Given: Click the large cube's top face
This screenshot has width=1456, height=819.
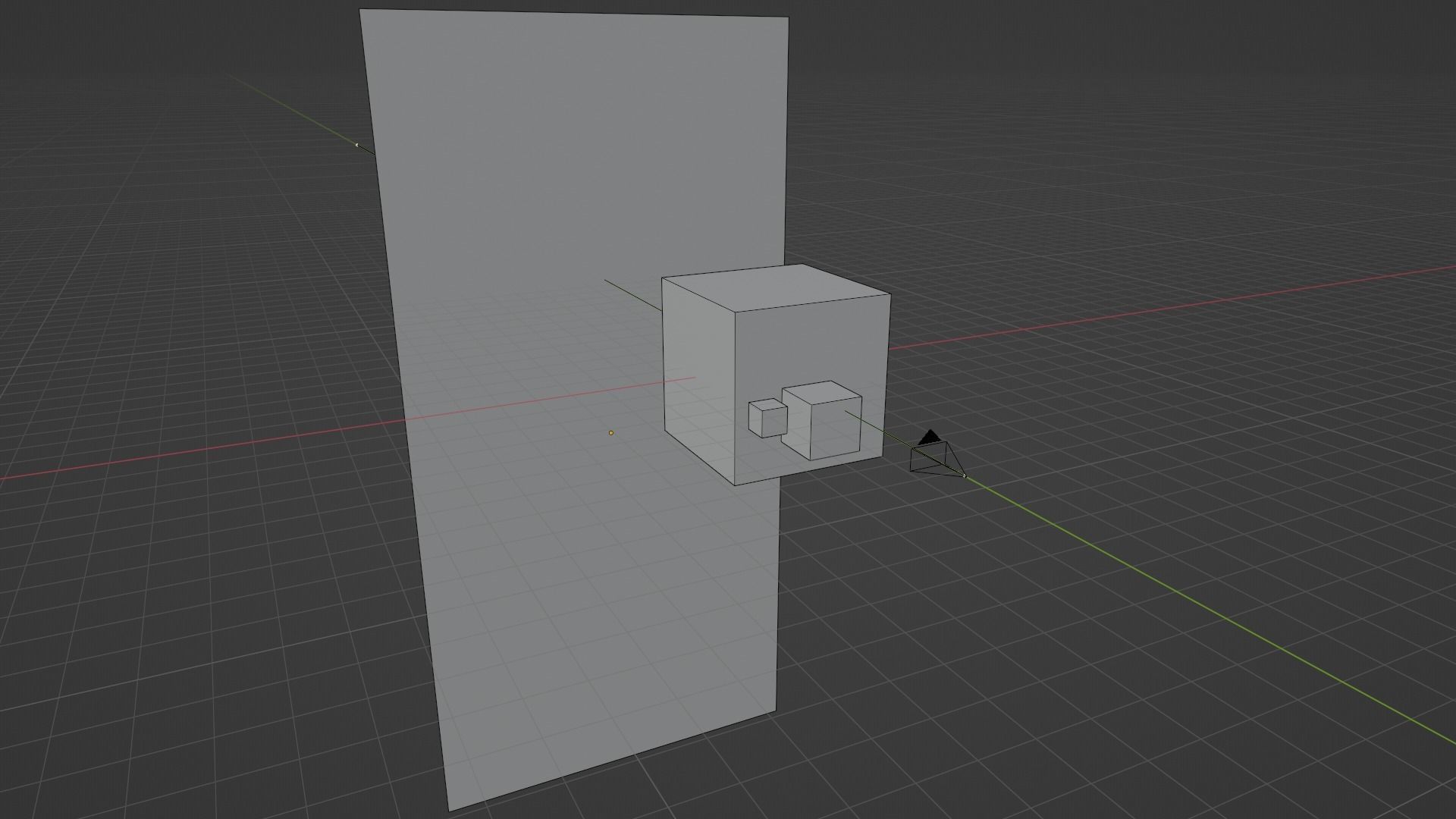Looking at the screenshot, I should (x=773, y=286).
